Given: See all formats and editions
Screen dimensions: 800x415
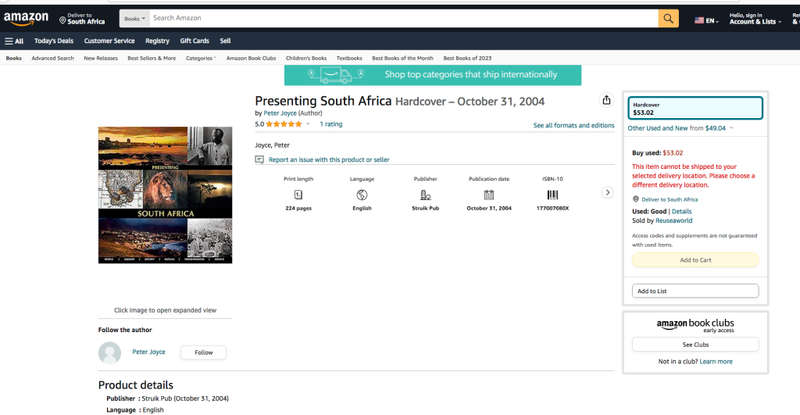Looking at the screenshot, I should 574,125.
